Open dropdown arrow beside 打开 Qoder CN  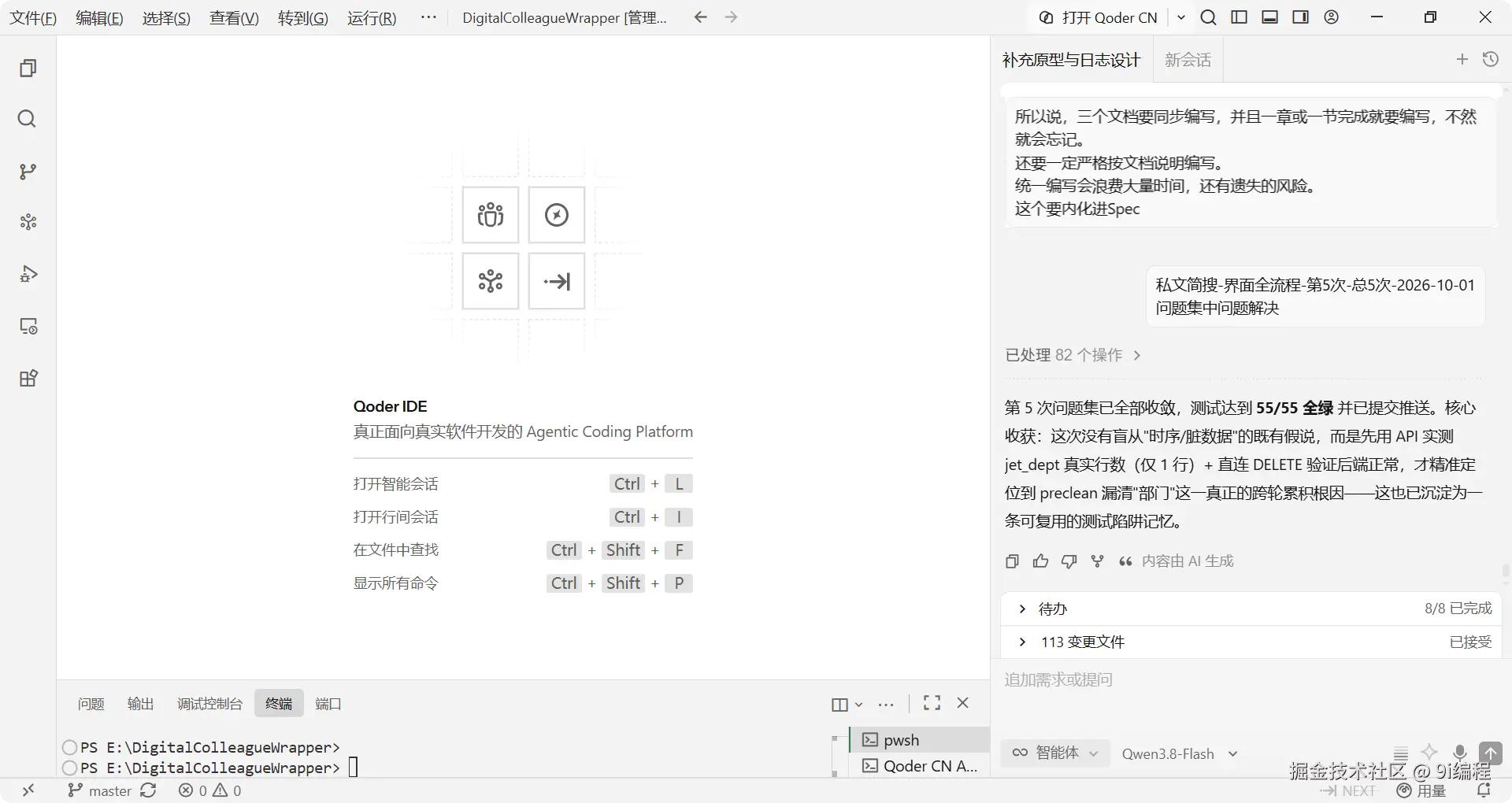pos(1180,17)
